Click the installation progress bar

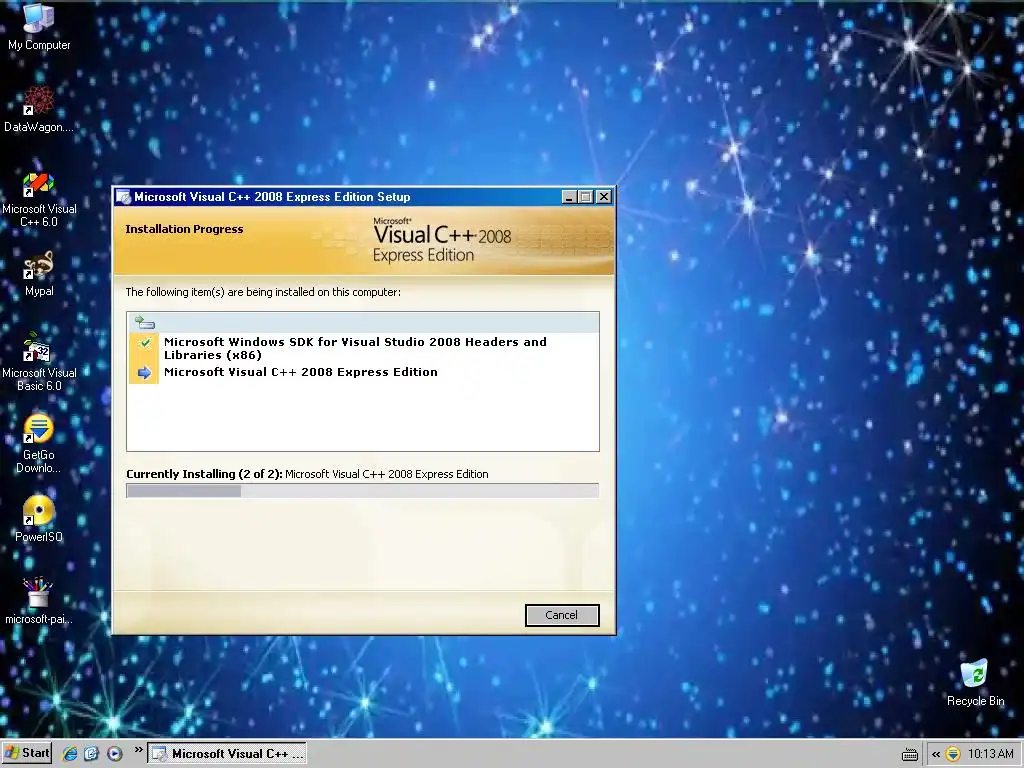(x=362, y=491)
